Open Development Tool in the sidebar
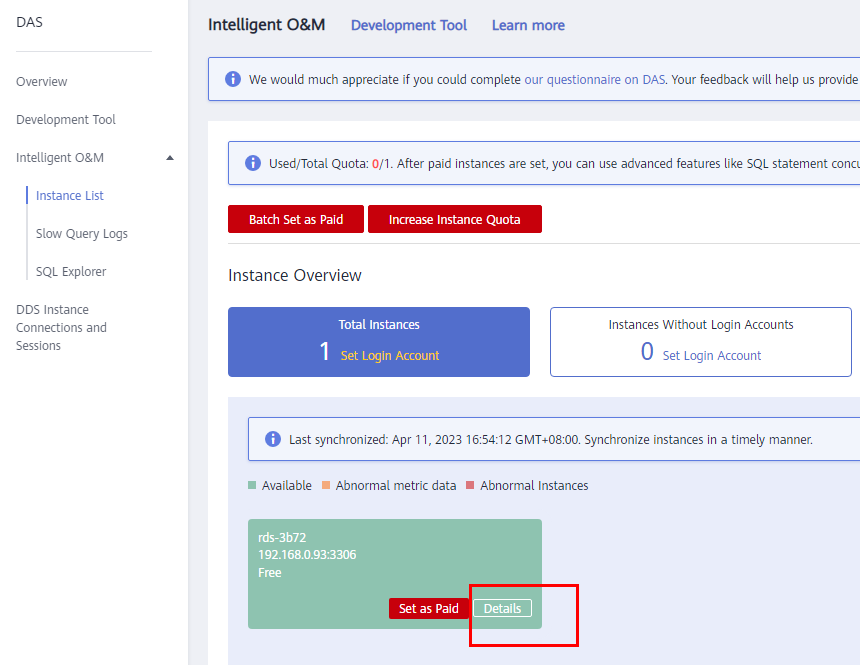Screen dimensions: 860x665 pyautogui.click(x=66, y=120)
